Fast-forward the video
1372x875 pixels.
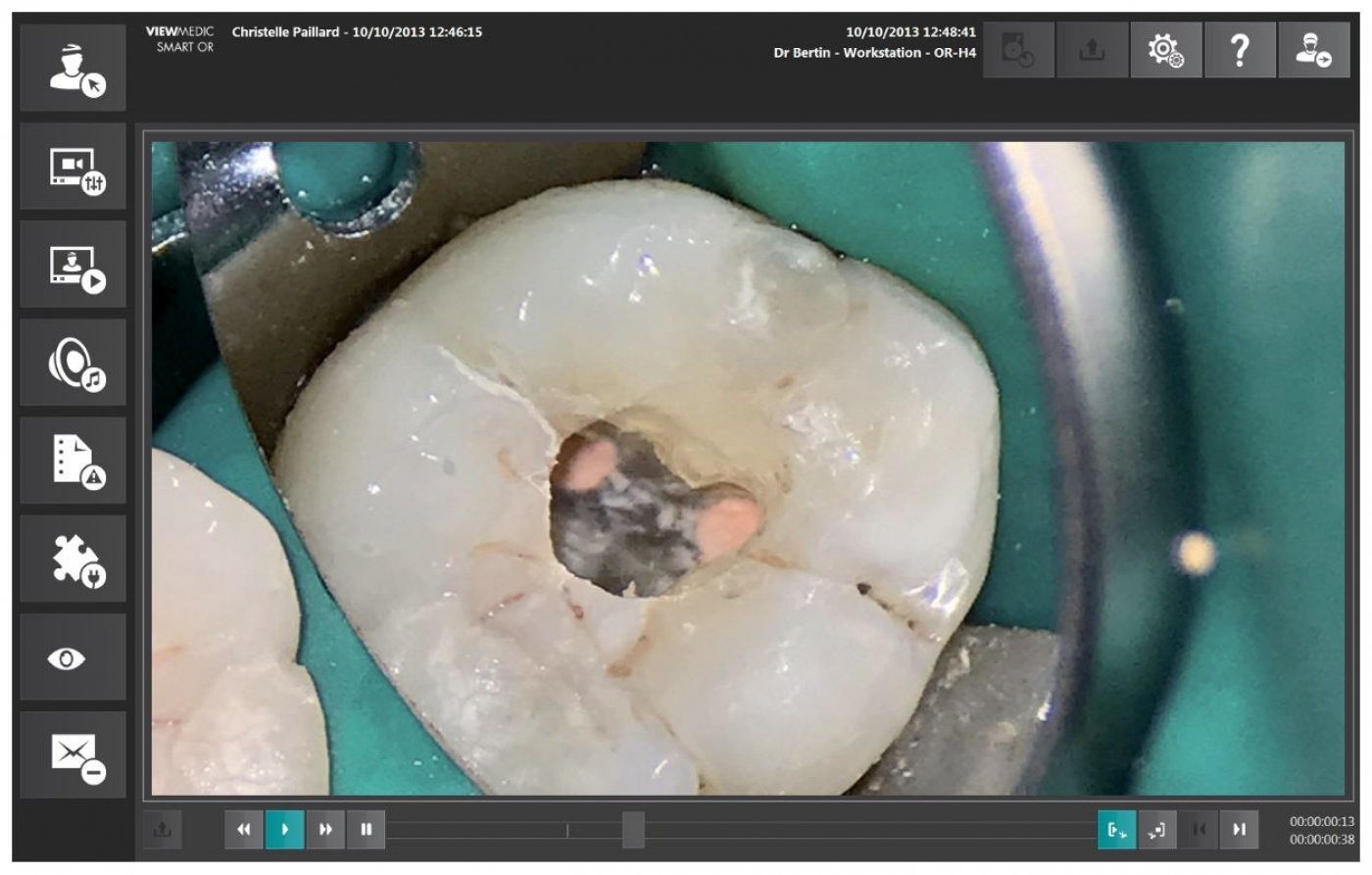click(325, 830)
